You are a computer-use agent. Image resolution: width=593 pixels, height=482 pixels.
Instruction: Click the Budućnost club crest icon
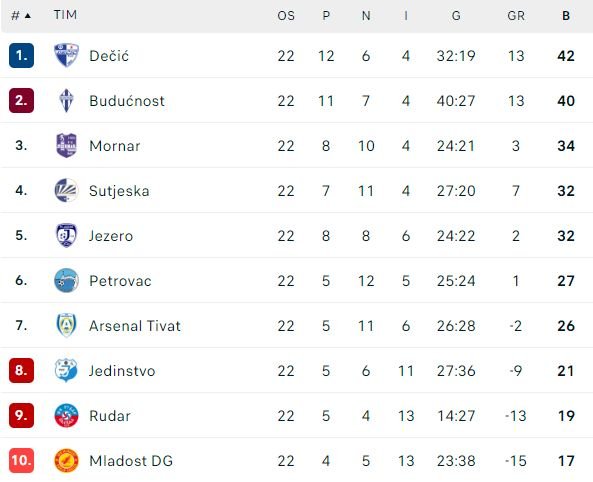[66, 101]
